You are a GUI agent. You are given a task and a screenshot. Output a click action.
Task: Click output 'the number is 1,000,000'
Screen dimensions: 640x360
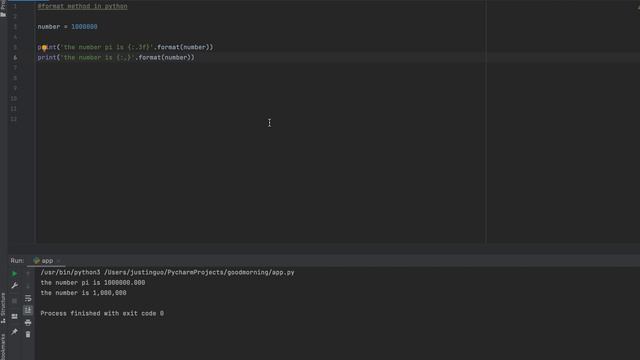(83, 293)
